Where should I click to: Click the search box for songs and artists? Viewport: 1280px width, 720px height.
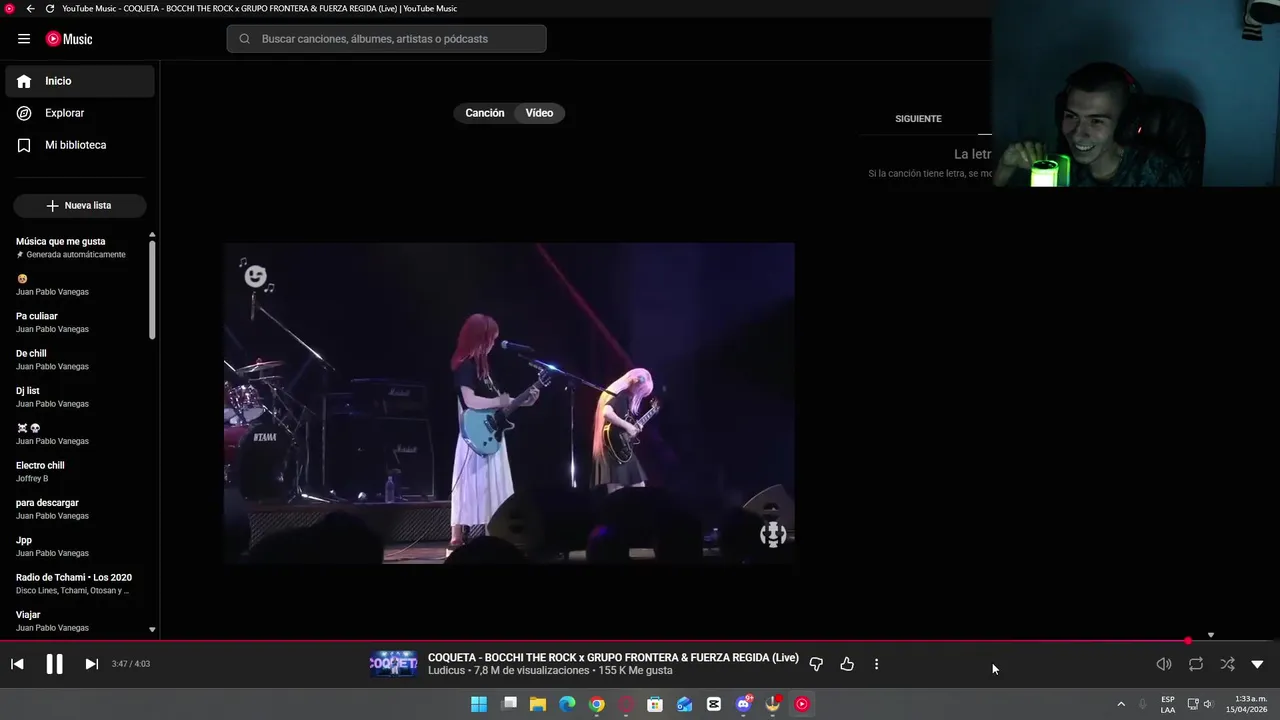pos(386,39)
